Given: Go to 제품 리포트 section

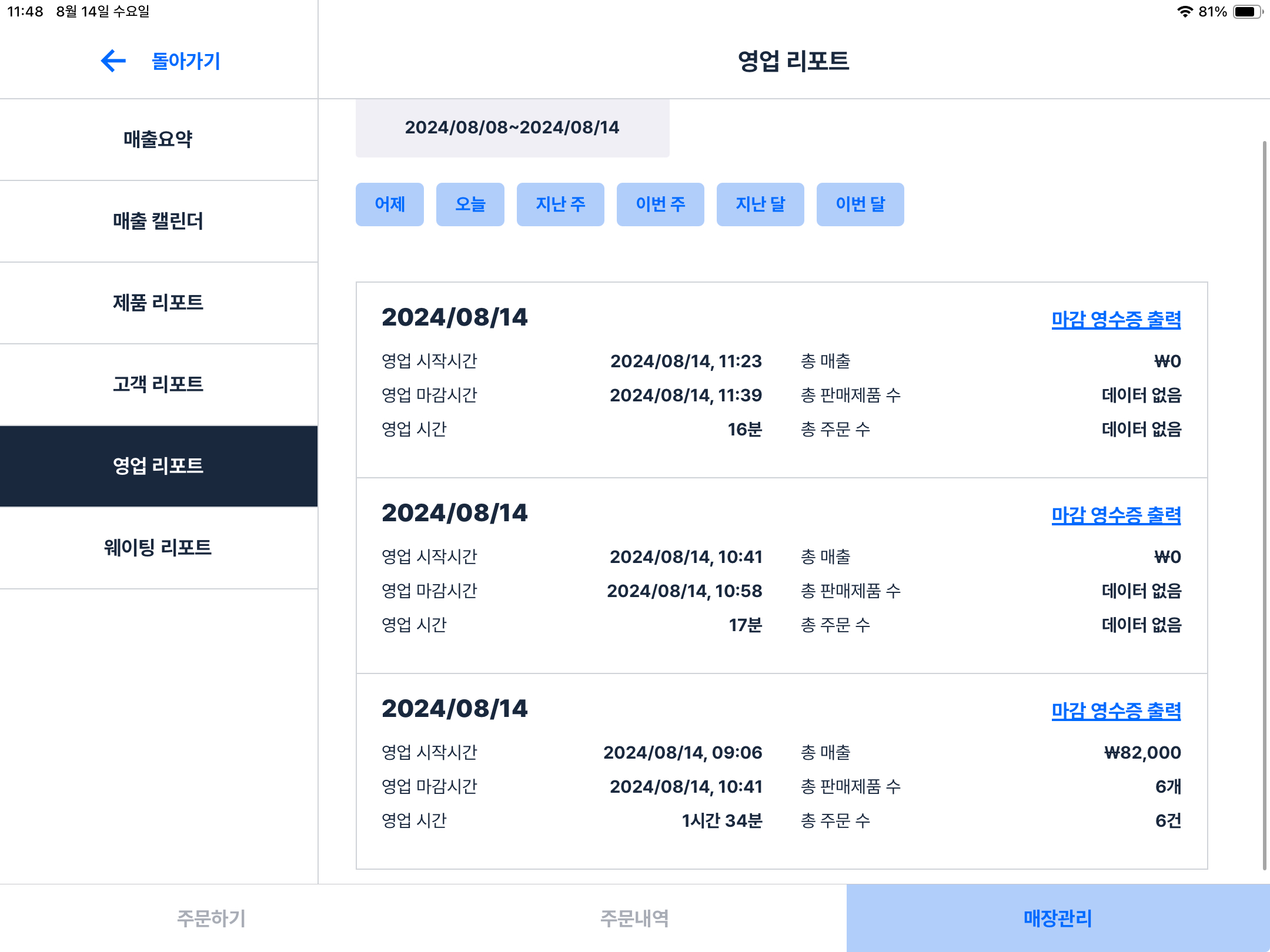Looking at the screenshot, I should click(158, 303).
